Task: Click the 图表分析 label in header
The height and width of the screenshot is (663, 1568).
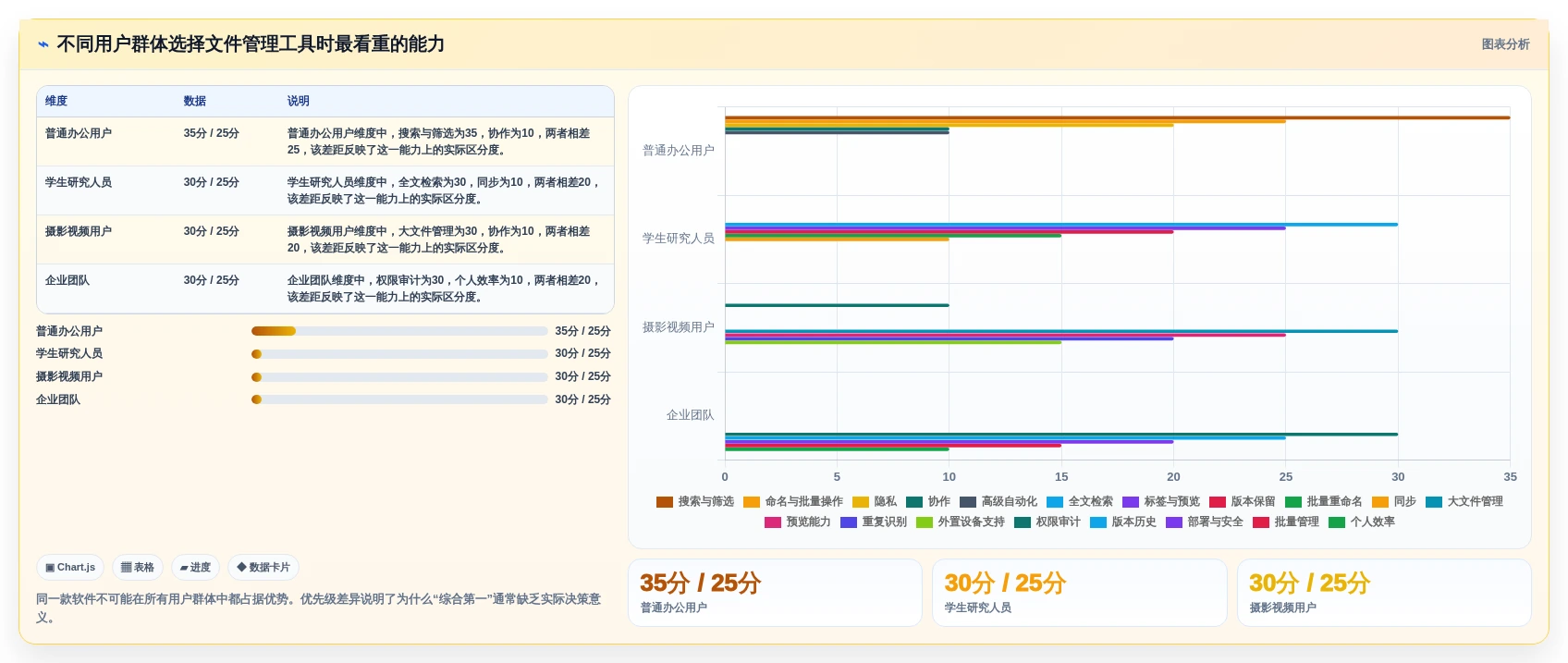Action: click(1505, 44)
